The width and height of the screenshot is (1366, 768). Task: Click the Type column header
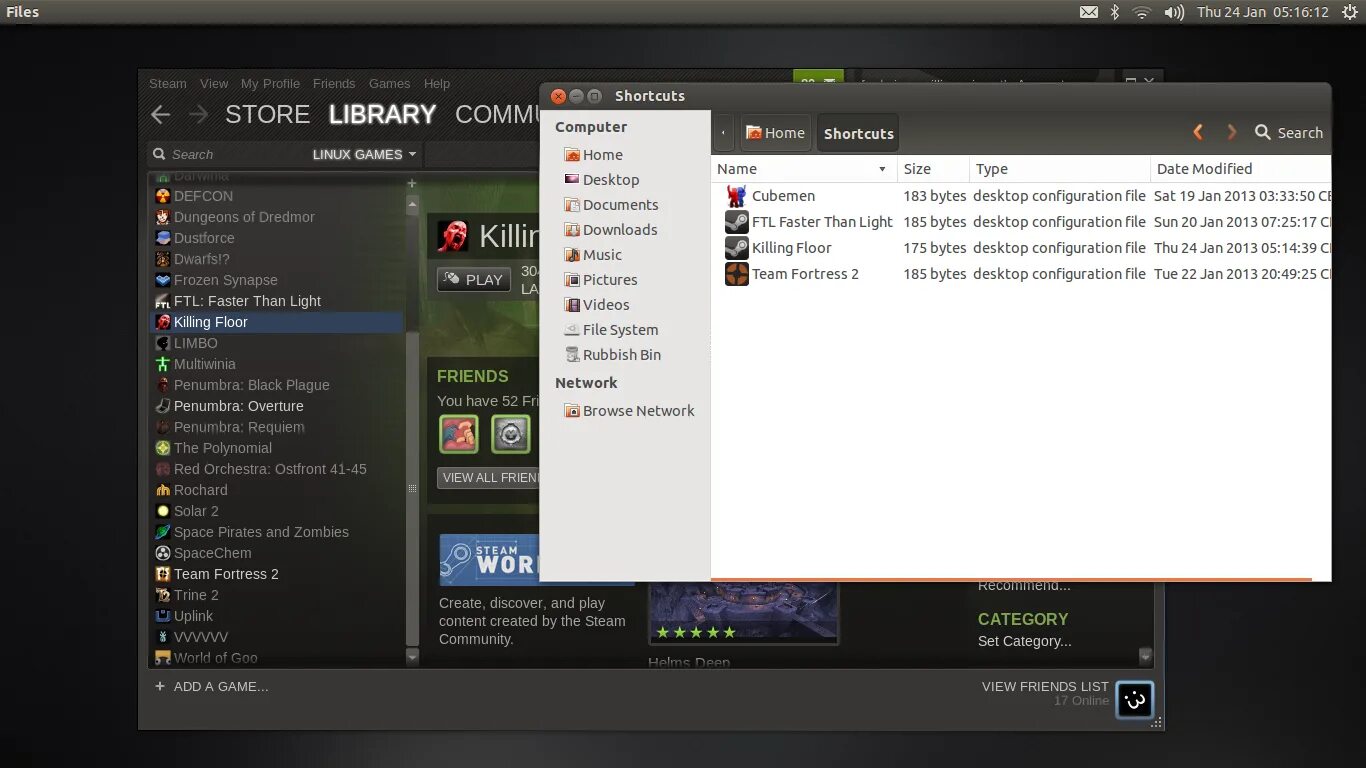(1059, 169)
